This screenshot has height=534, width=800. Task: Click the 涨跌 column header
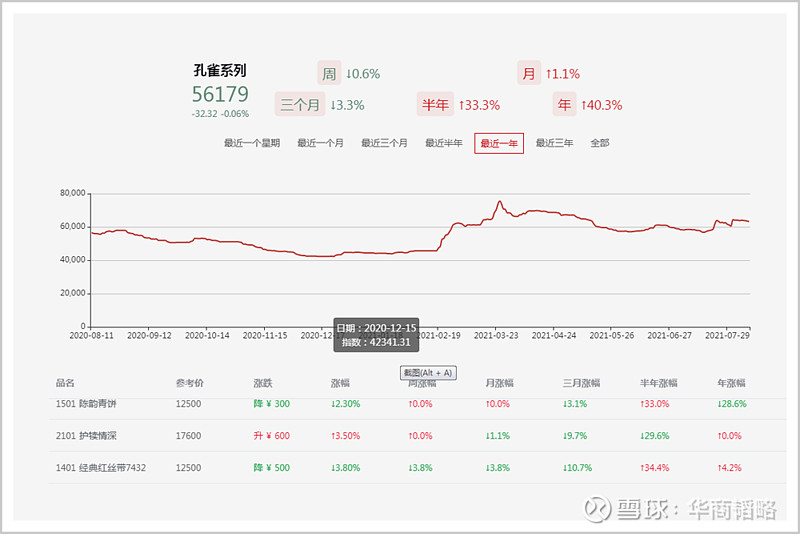click(263, 383)
